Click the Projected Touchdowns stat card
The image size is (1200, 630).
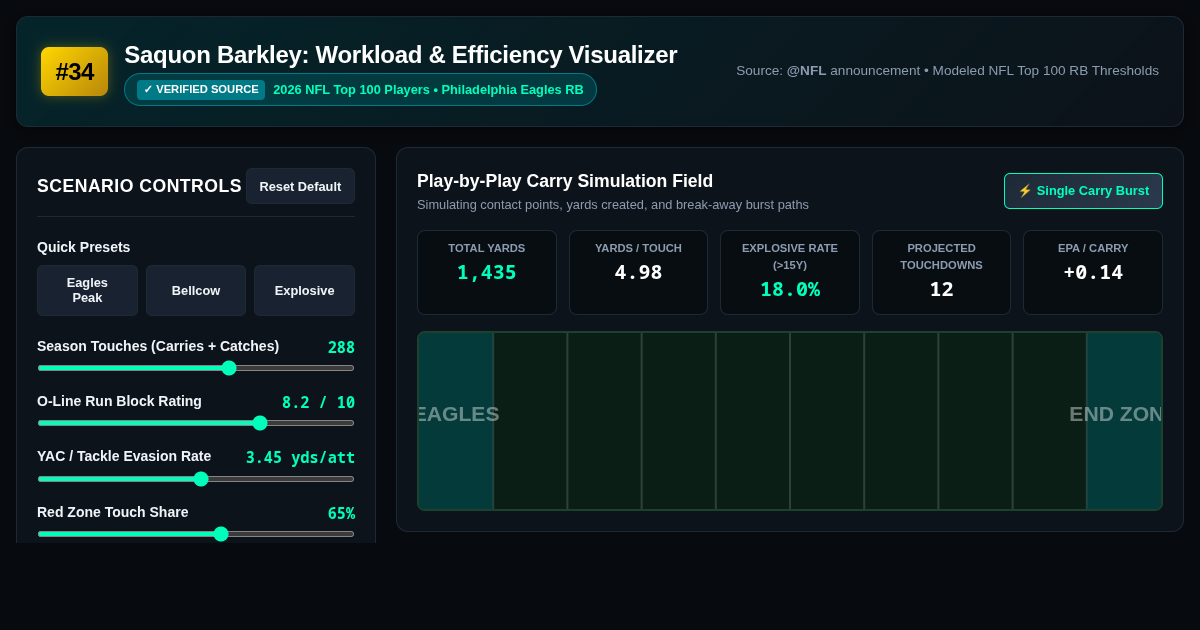click(x=941, y=272)
